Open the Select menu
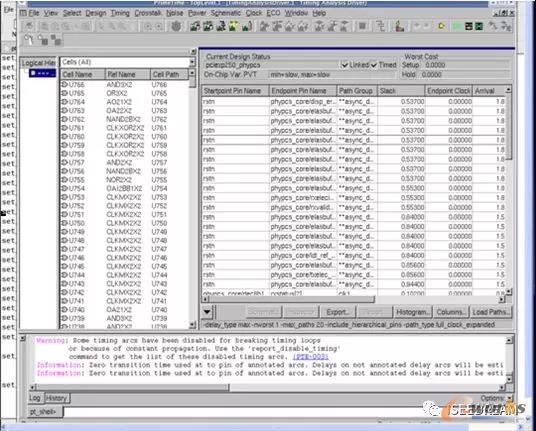The height and width of the screenshot is (431, 536). pyautogui.click(x=72, y=13)
